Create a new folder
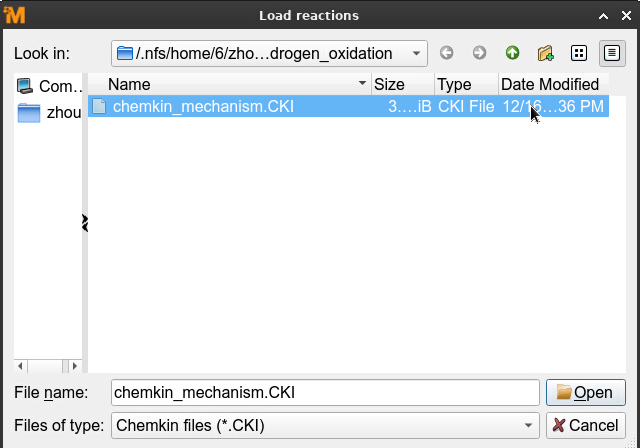This screenshot has height=448, width=640. pyautogui.click(x=545, y=53)
